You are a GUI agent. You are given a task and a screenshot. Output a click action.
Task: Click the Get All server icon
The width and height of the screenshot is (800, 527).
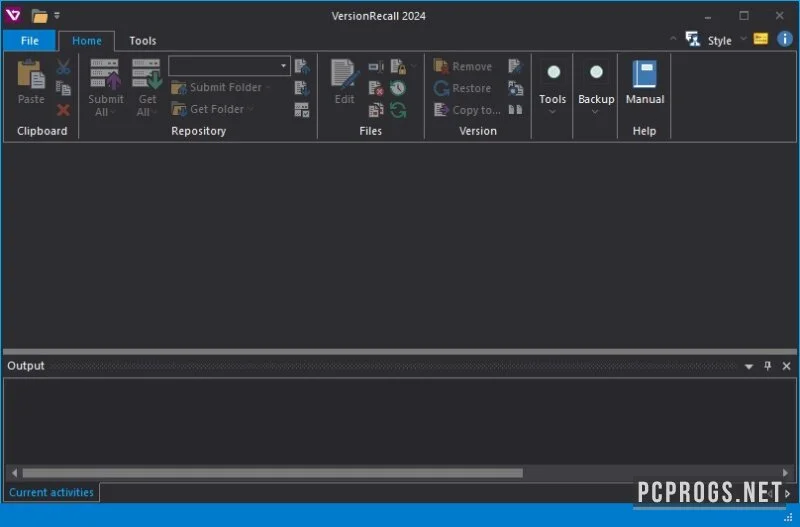tap(147, 74)
